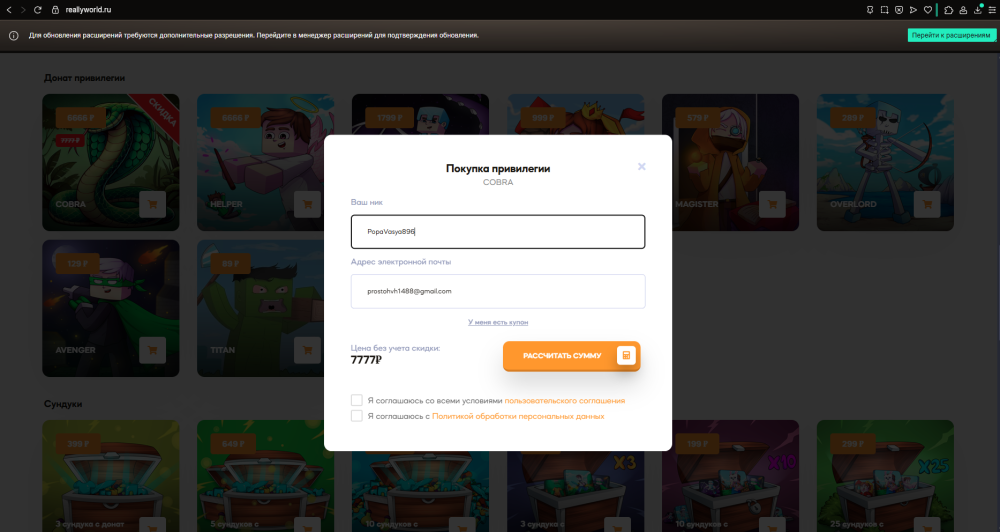Screen dimensions: 1000x532
Task: Click the reallyworld.ru address bar
Action: (x=88, y=10)
